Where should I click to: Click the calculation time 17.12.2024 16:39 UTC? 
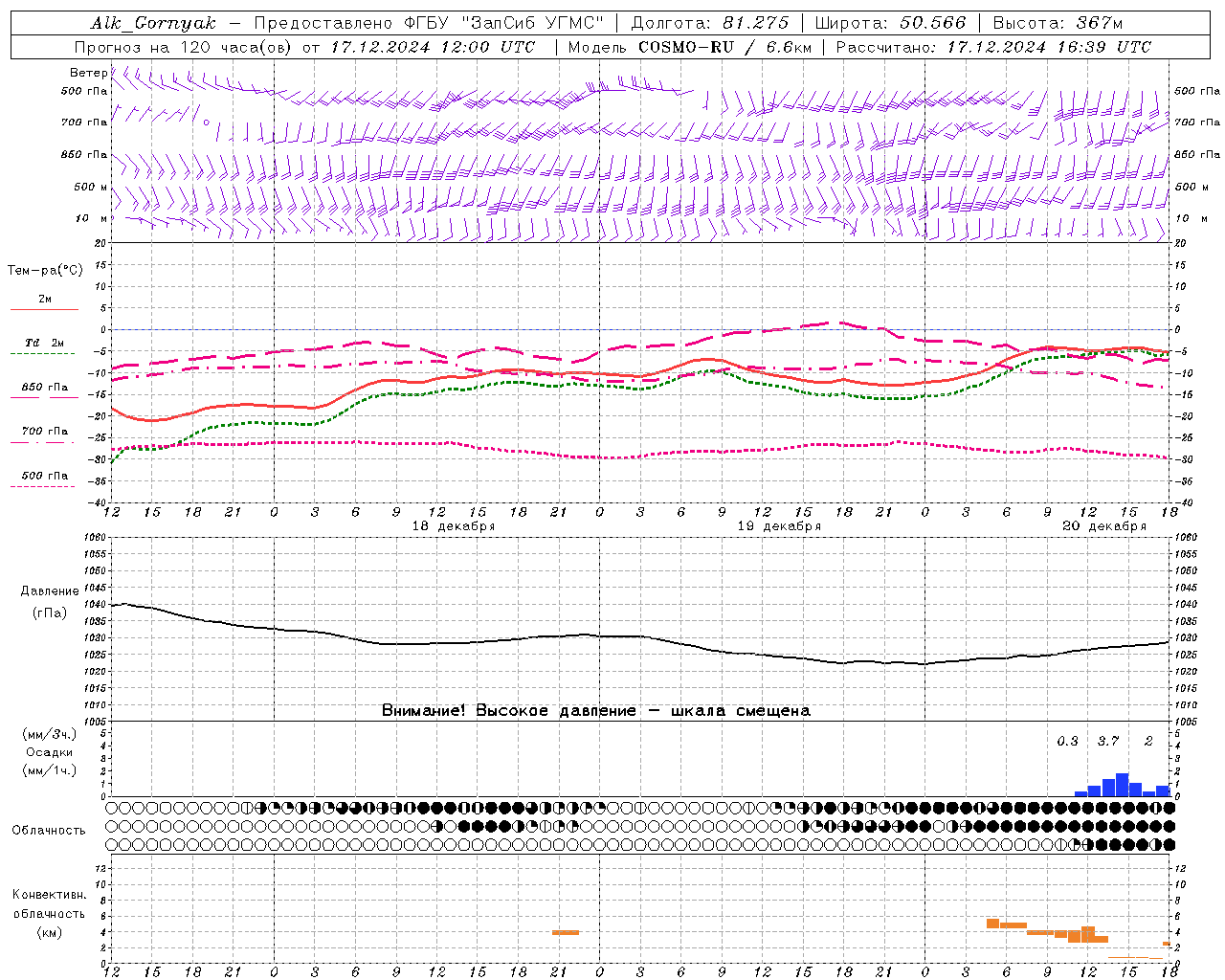click(1049, 47)
